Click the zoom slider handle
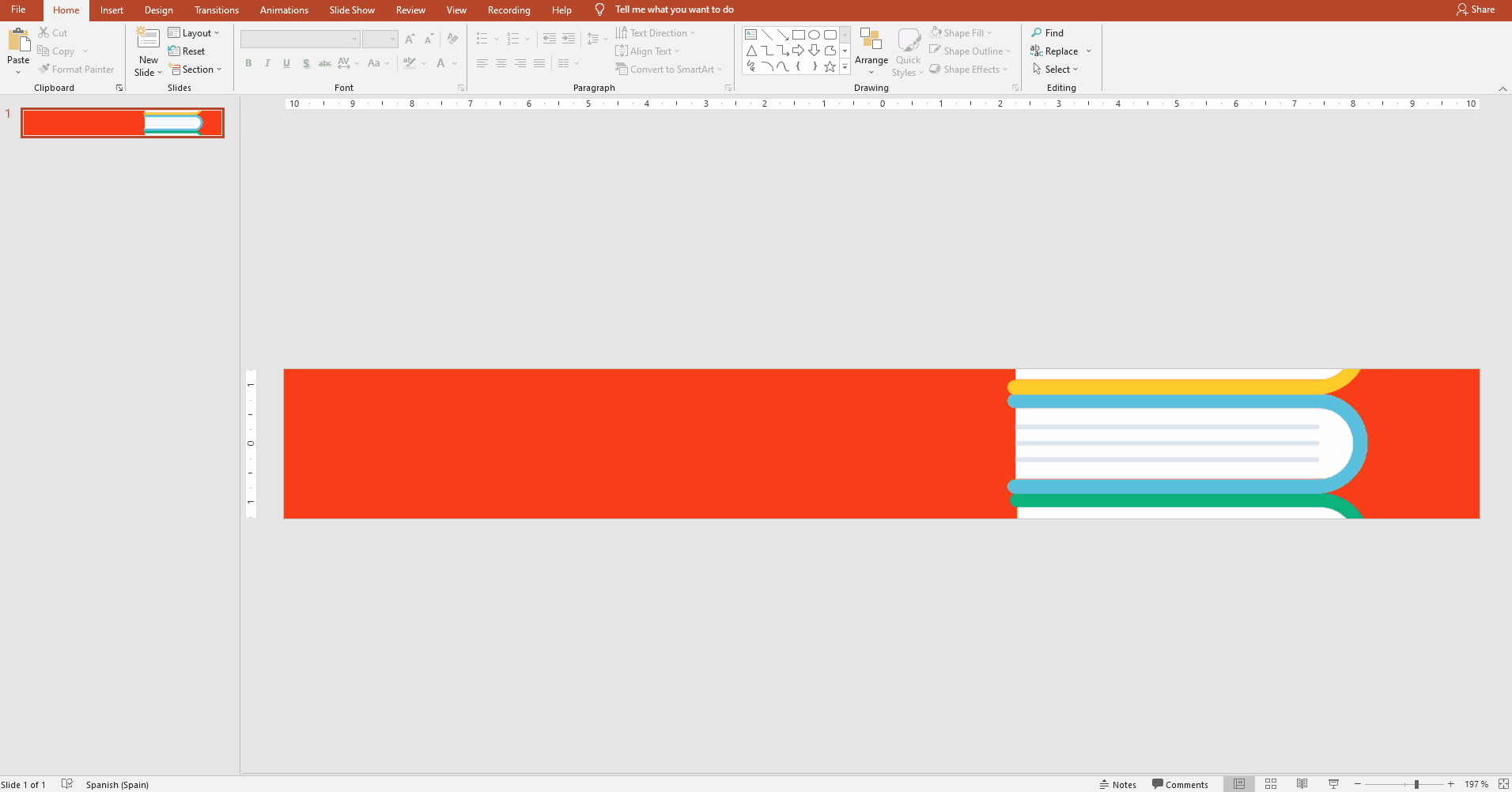Image resolution: width=1512 pixels, height=792 pixels. coord(1416,784)
